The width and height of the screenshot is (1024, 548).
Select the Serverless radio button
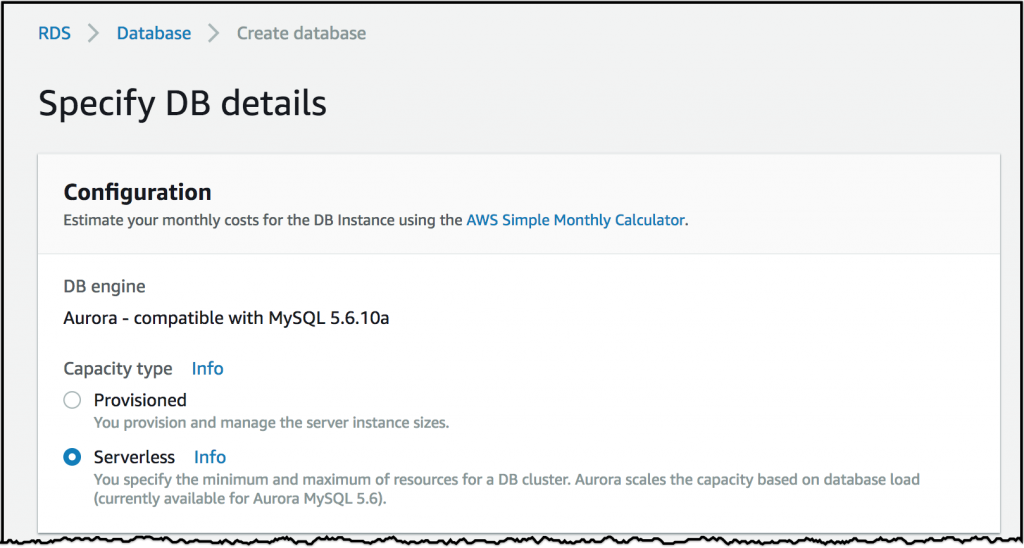pos(72,457)
